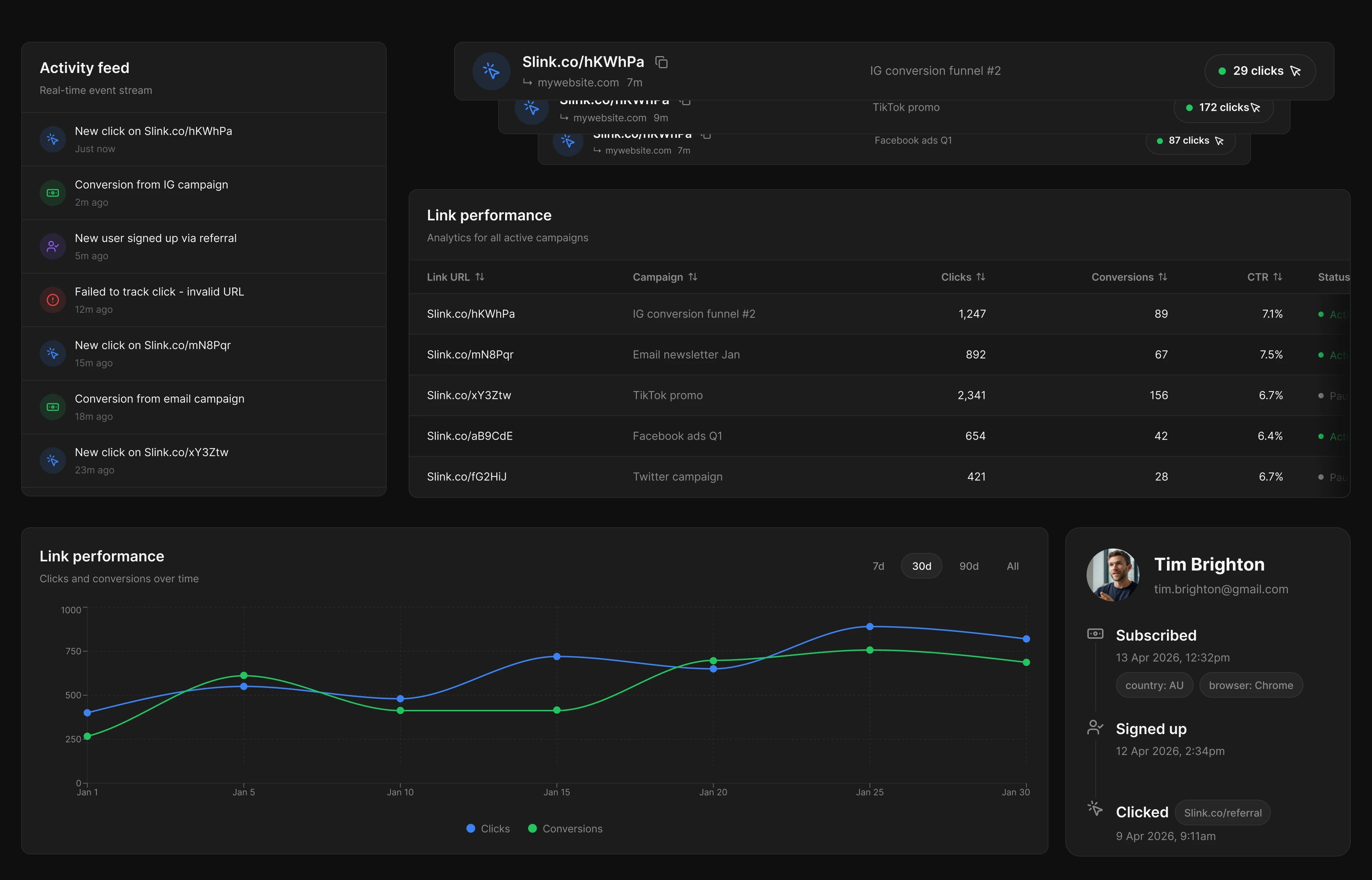Viewport: 1372px width, 880px height.
Task: Switch chart range to 90d
Action: pos(968,566)
